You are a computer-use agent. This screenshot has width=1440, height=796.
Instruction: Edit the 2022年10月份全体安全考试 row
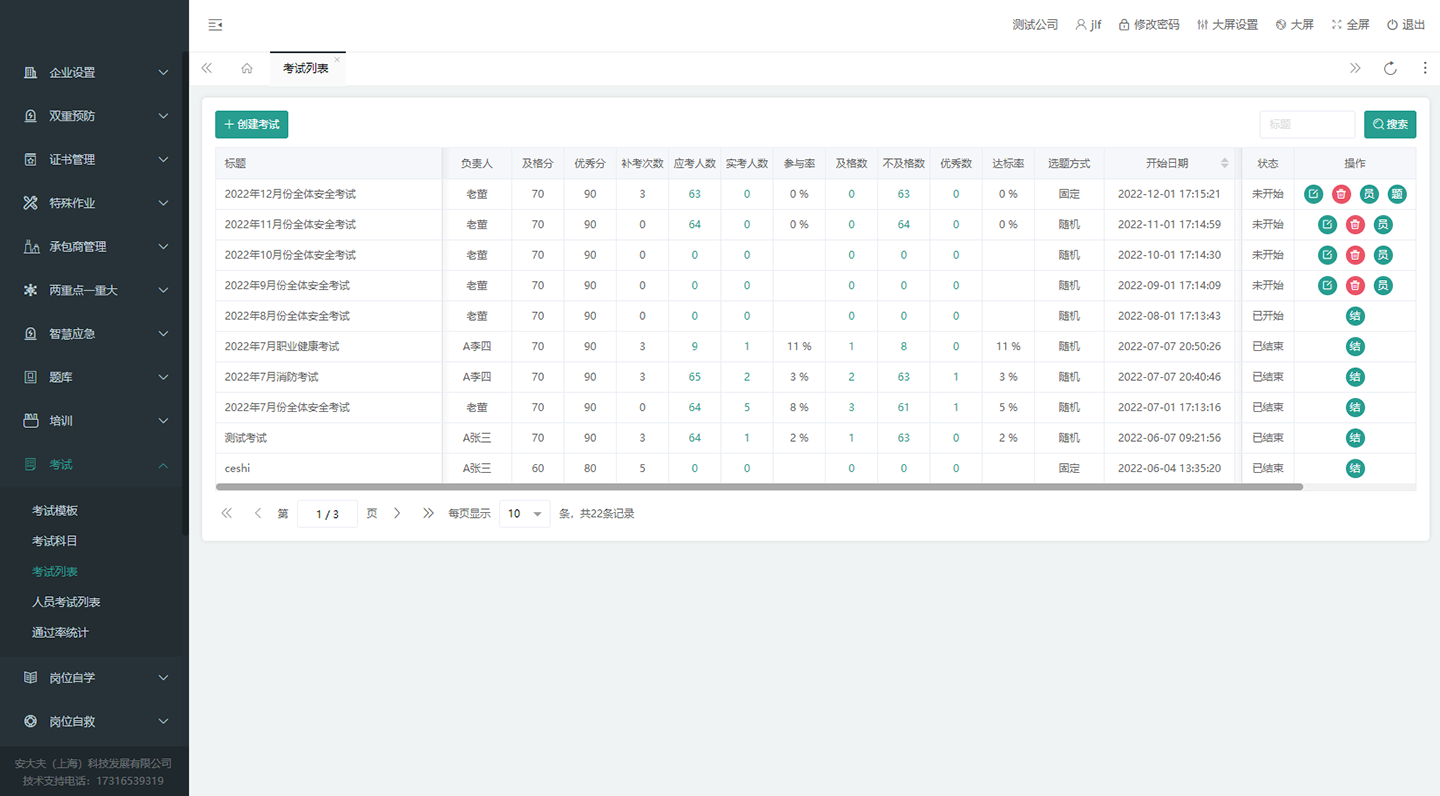pos(1327,255)
